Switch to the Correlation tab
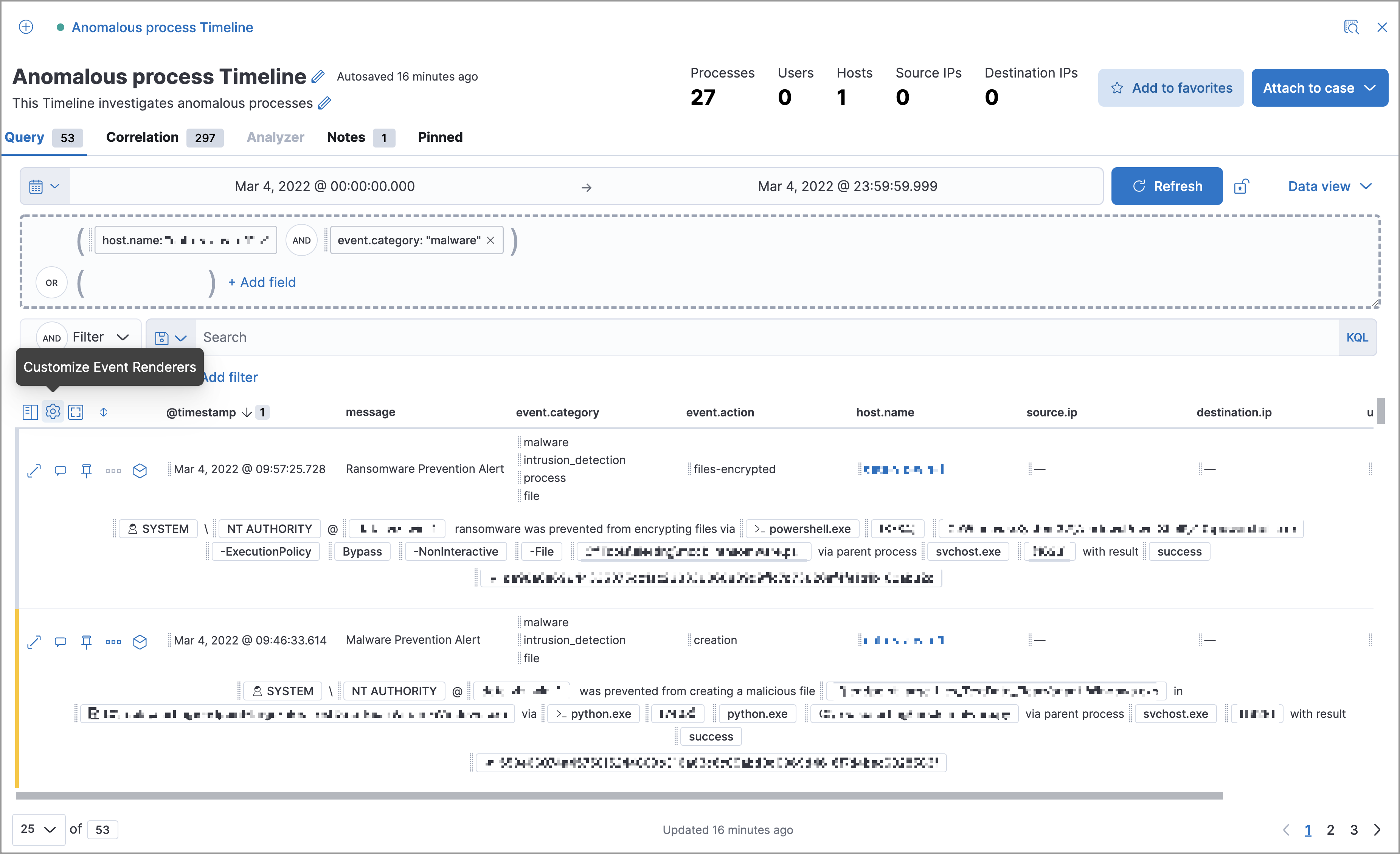The width and height of the screenshot is (1400, 854). (142, 137)
